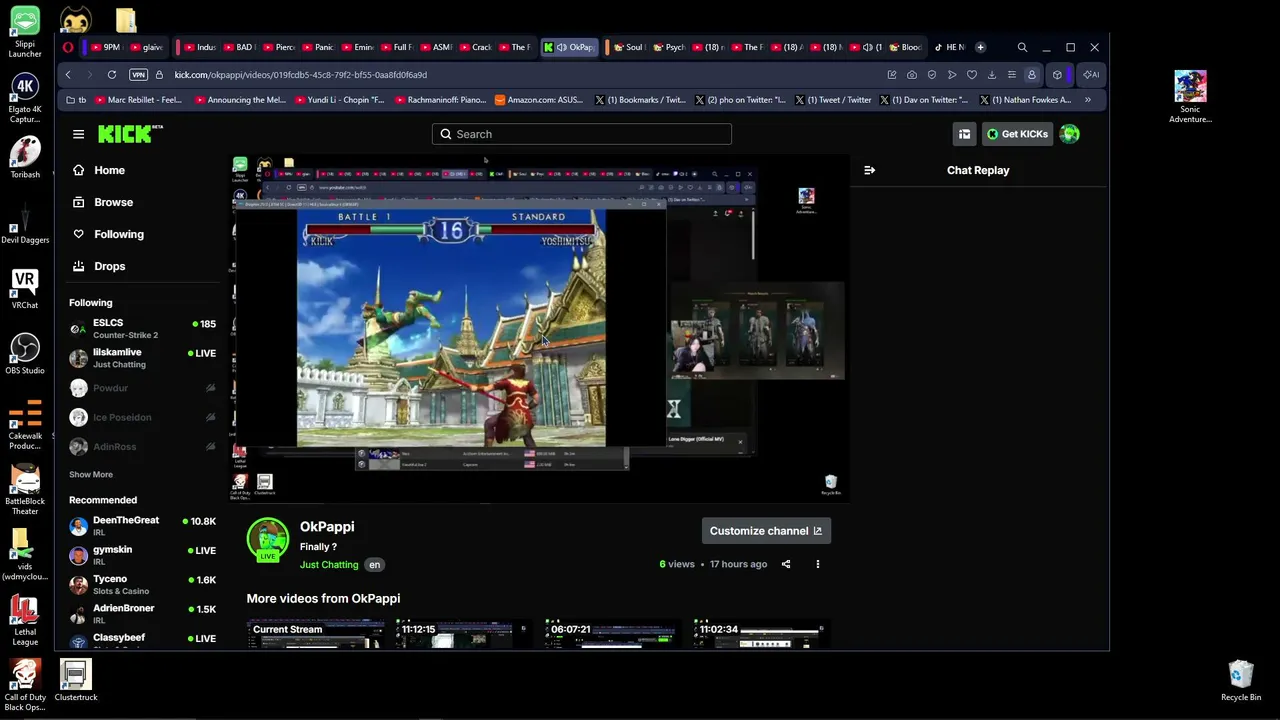Viewport: 1280px width, 720px height.
Task: Switch to the OkPappi Kick tab
Action: pyautogui.click(x=570, y=47)
